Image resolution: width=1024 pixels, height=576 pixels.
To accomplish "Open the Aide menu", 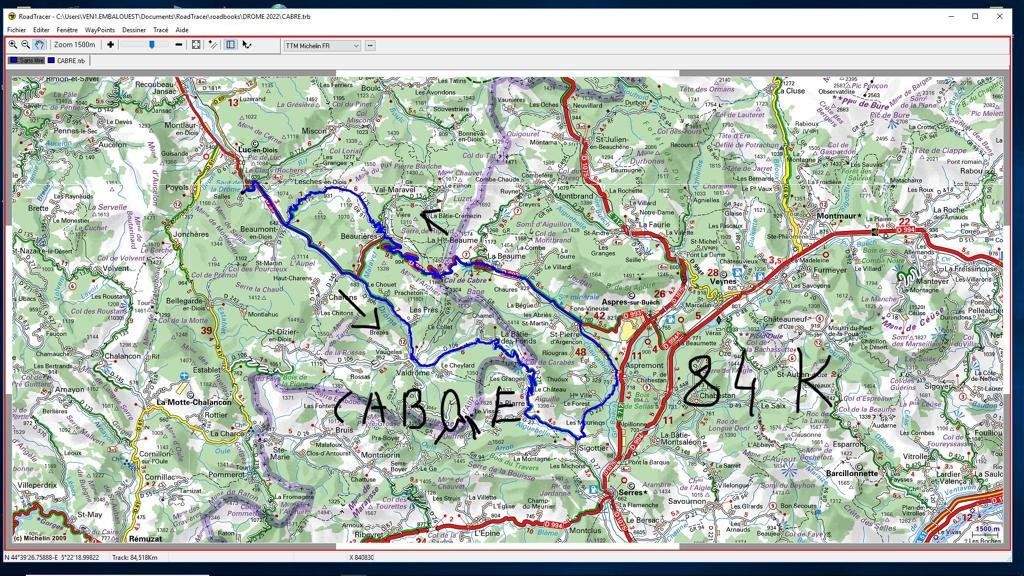I will (182, 30).
